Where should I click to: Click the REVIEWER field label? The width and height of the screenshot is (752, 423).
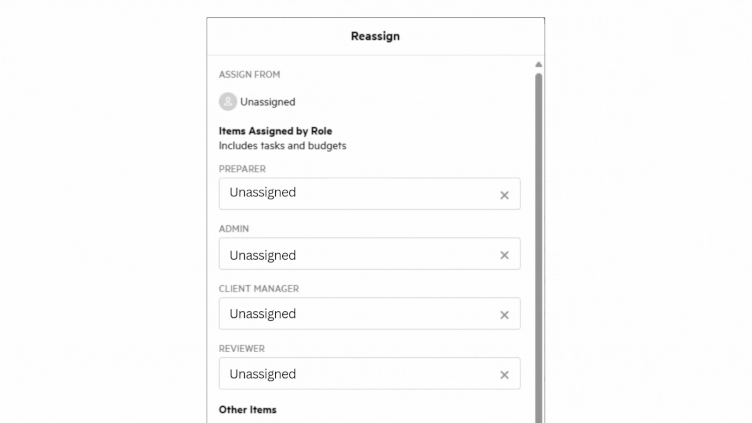[241, 349]
